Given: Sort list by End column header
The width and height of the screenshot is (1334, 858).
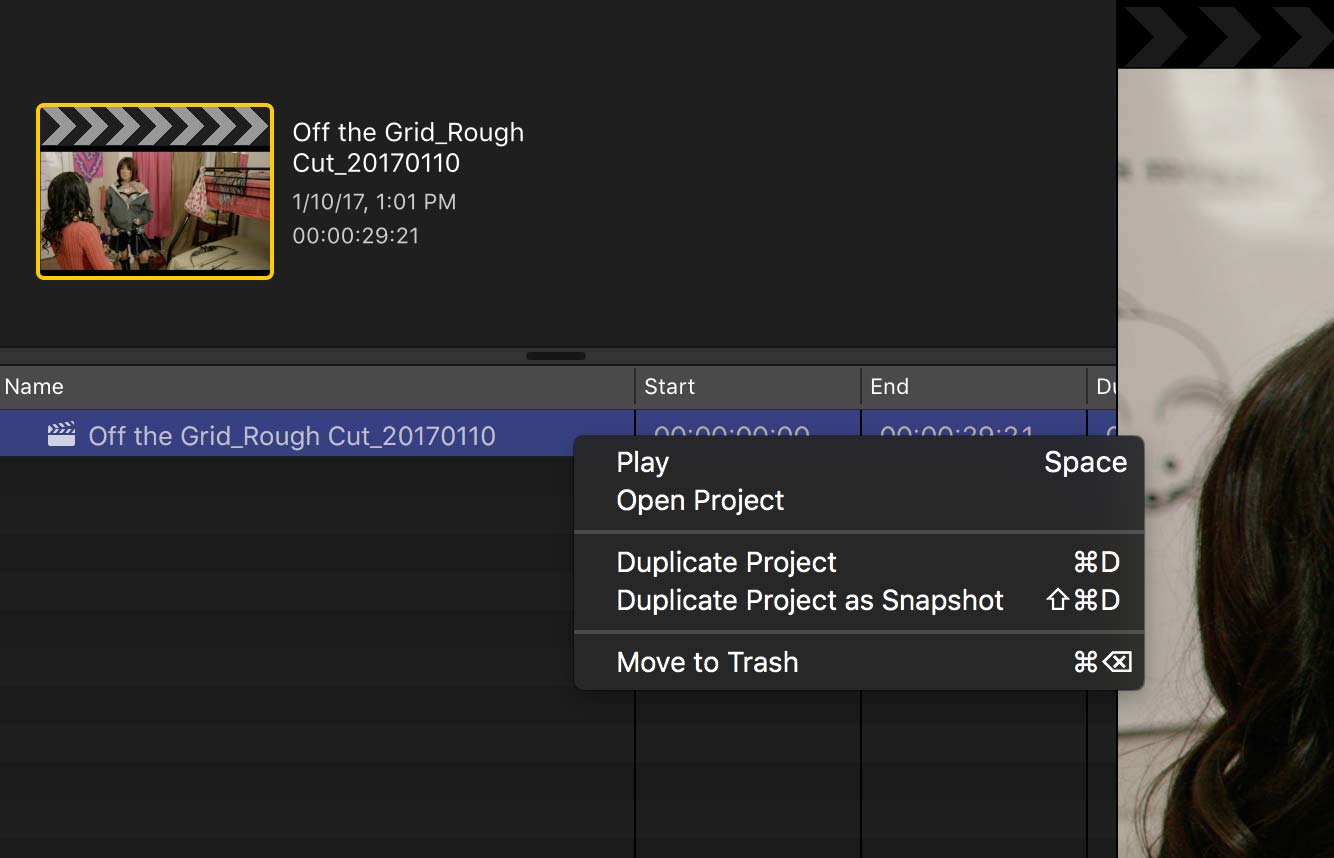Looking at the screenshot, I should tap(974, 387).
